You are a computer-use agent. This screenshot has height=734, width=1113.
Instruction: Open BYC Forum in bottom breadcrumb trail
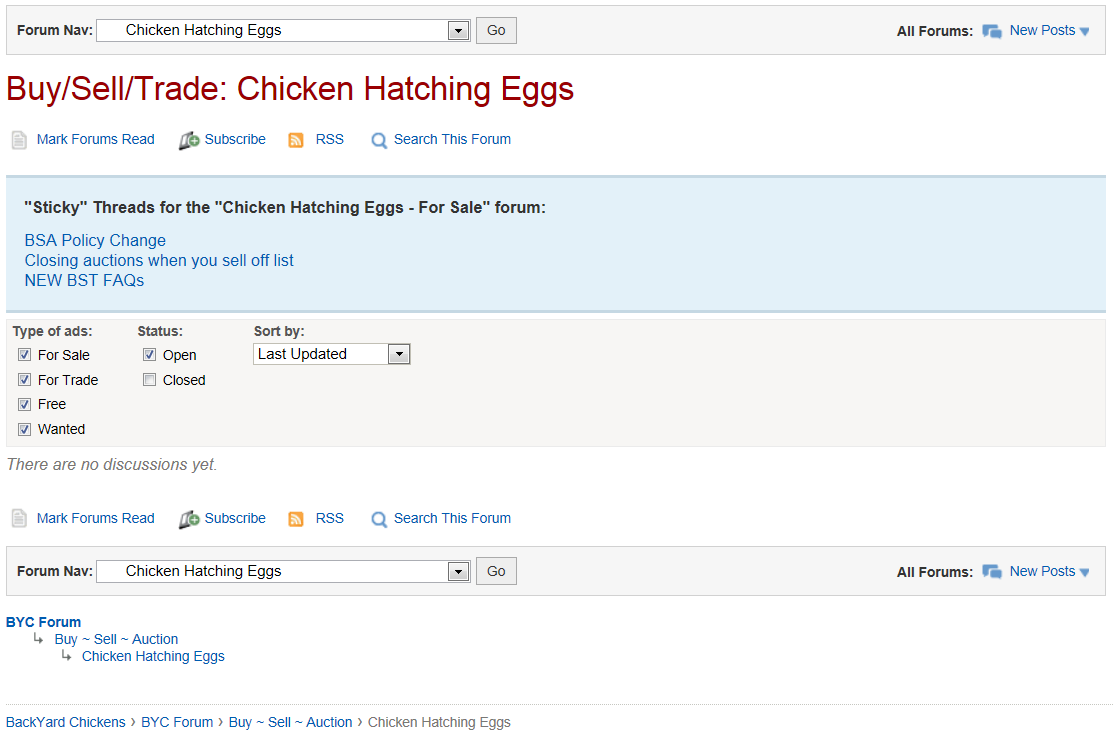point(177,722)
